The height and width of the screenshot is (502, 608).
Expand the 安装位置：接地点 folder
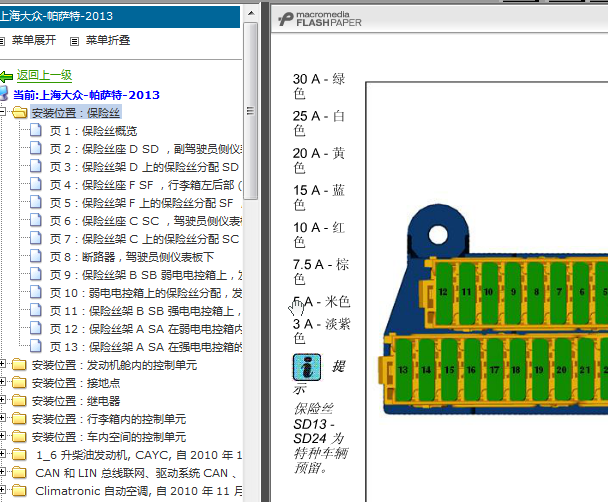[x=2, y=382]
